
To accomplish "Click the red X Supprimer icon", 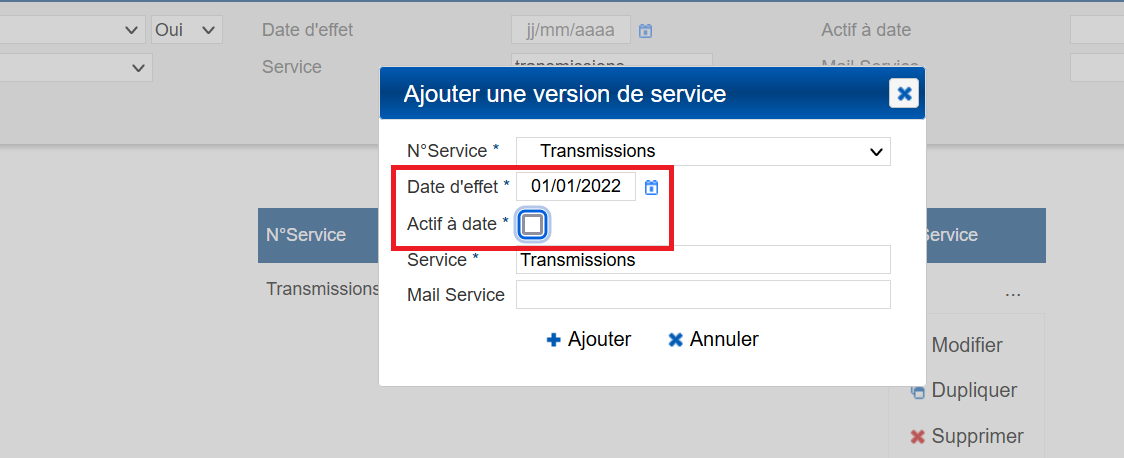I will (917, 437).
